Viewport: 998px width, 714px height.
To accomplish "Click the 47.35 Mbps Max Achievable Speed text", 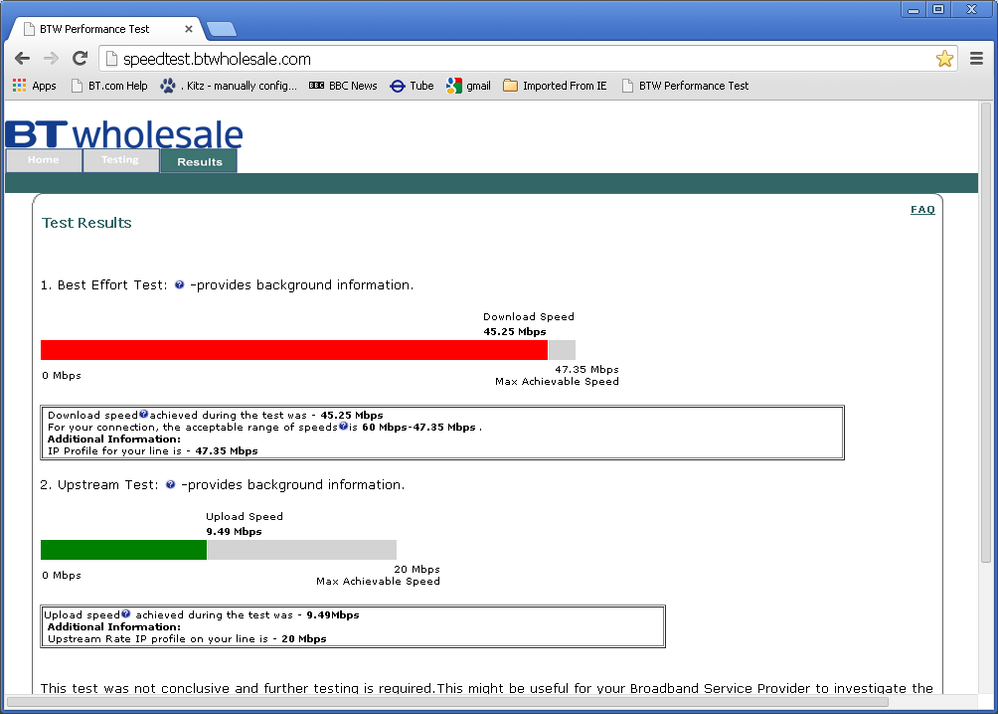I will (x=557, y=375).
